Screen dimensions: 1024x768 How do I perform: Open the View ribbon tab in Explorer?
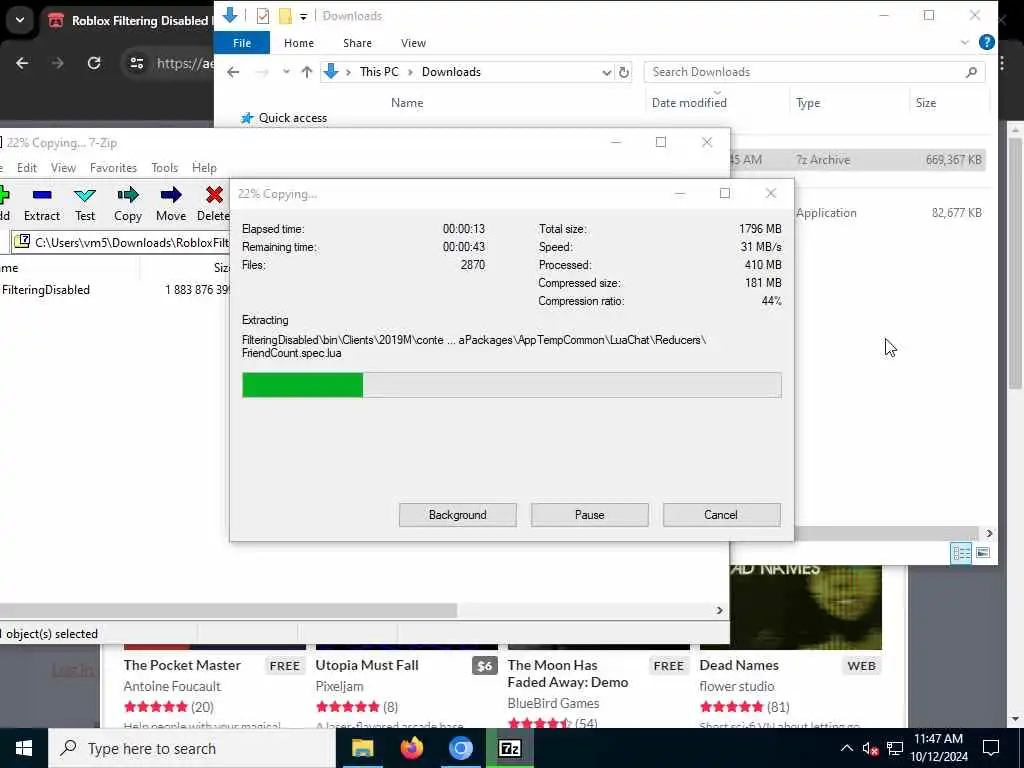[x=413, y=42]
